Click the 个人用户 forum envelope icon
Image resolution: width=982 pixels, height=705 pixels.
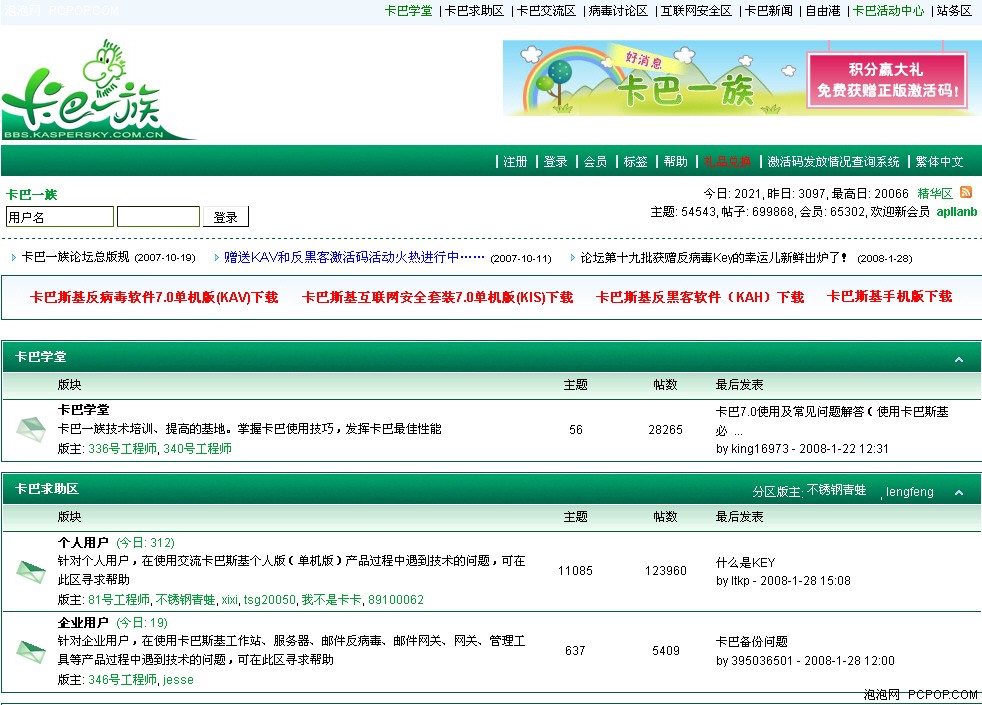tap(31, 570)
